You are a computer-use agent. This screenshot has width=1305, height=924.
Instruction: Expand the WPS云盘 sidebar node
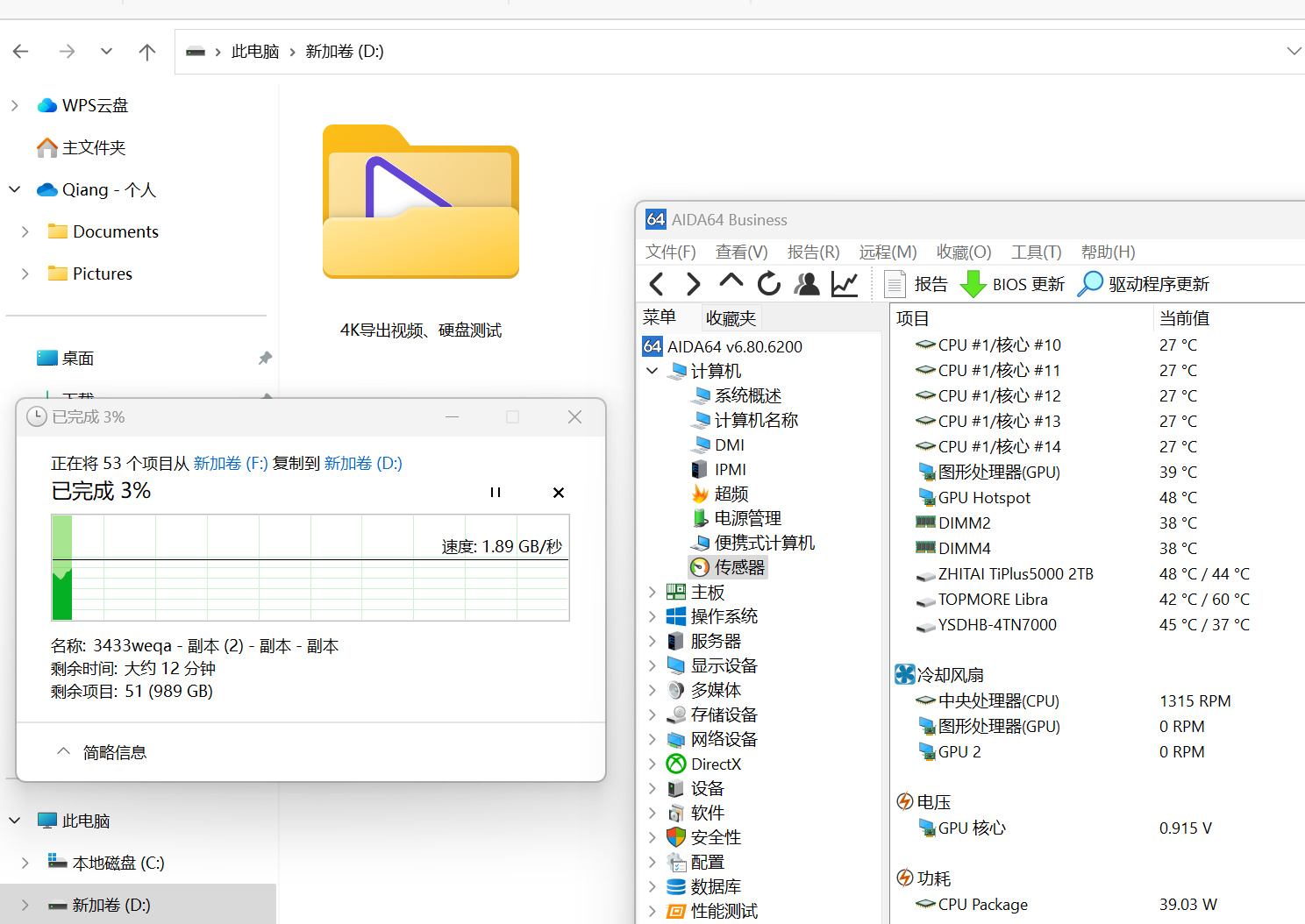[x=14, y=105]
